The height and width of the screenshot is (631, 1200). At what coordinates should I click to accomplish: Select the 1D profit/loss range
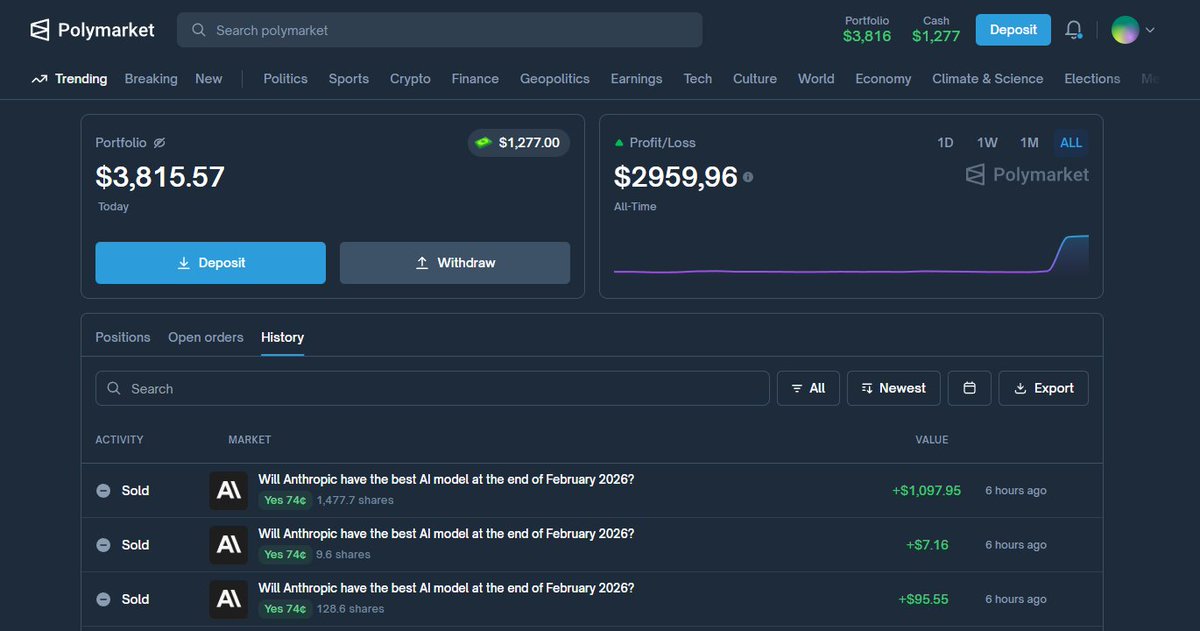tap(945, 143)
